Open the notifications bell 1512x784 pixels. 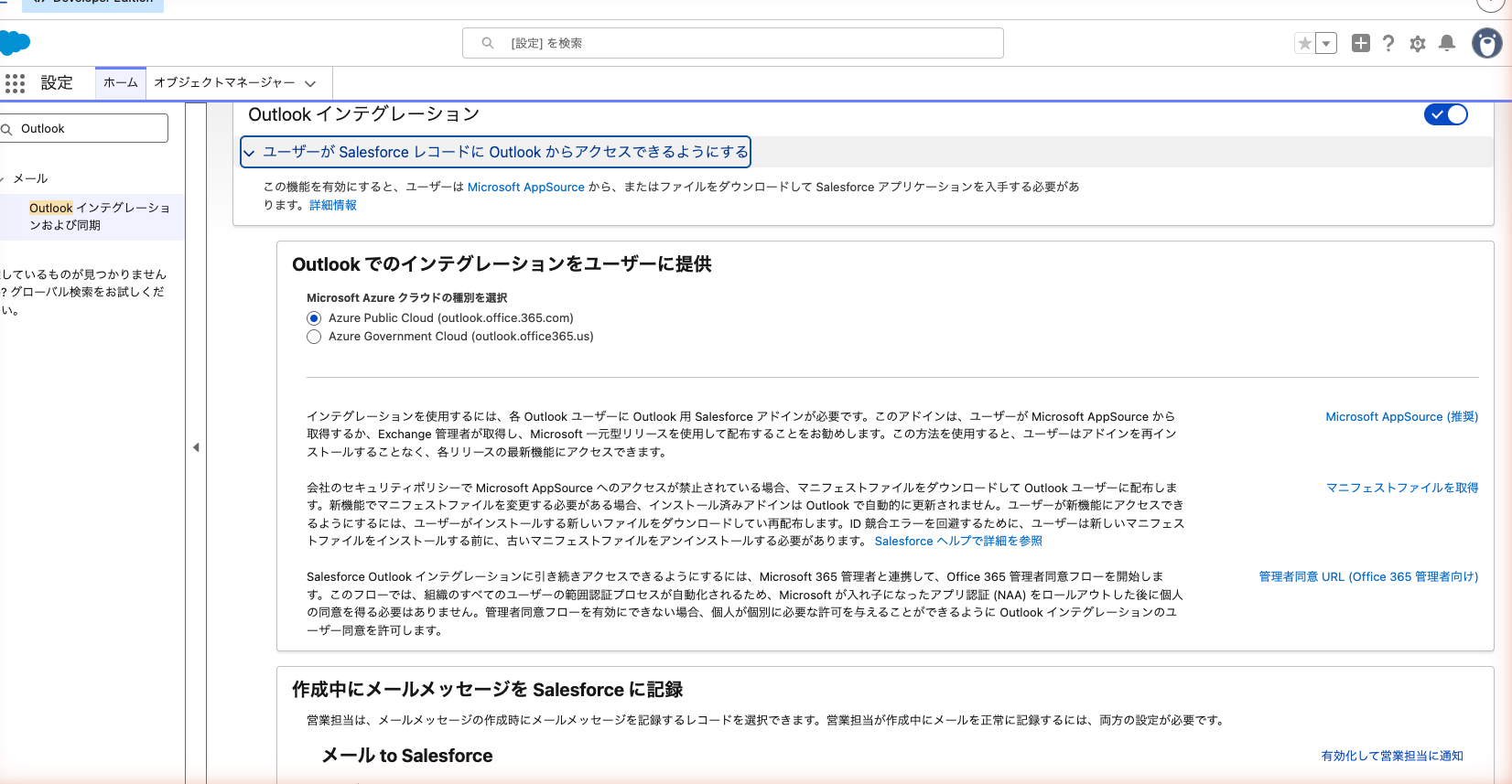(1447, 43)
